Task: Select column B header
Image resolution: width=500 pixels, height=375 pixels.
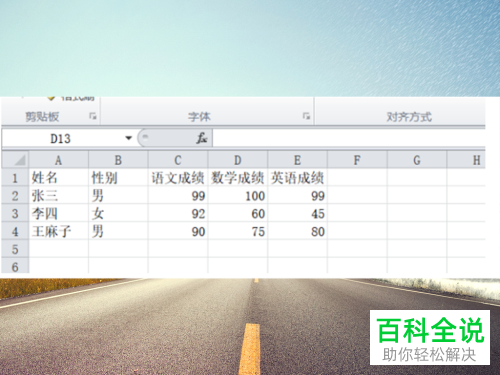Action: click(118, 160)
